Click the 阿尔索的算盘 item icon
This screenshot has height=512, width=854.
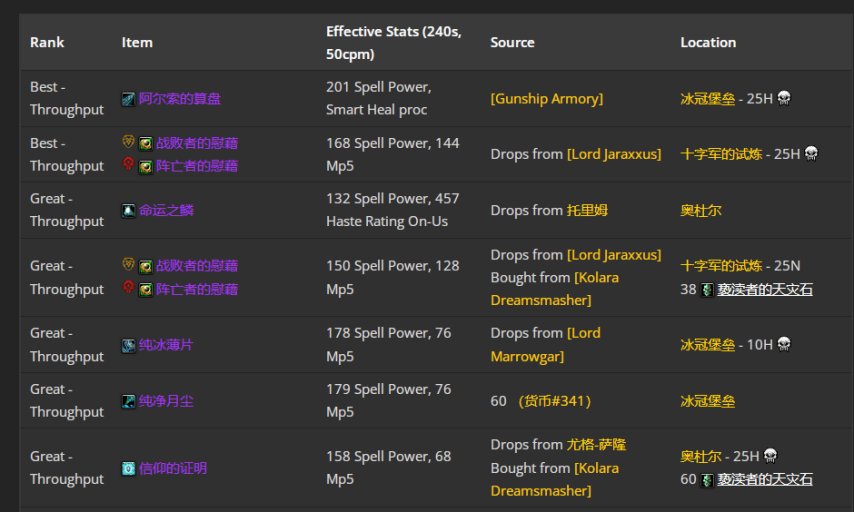pos(128,99)
